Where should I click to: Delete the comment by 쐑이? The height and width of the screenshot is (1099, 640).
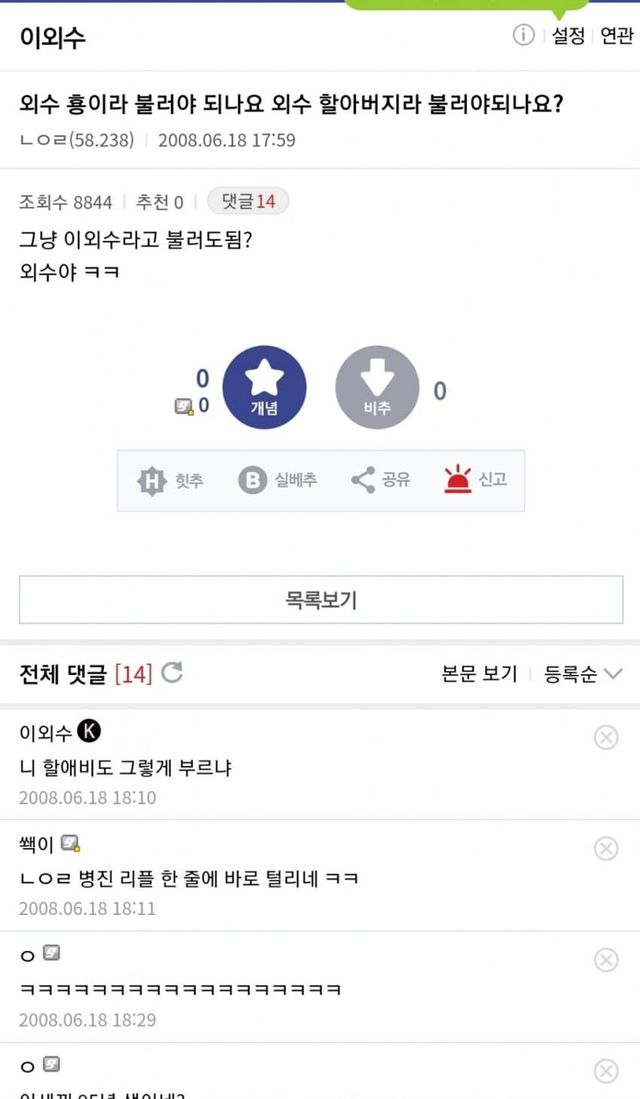click(606, 848)
